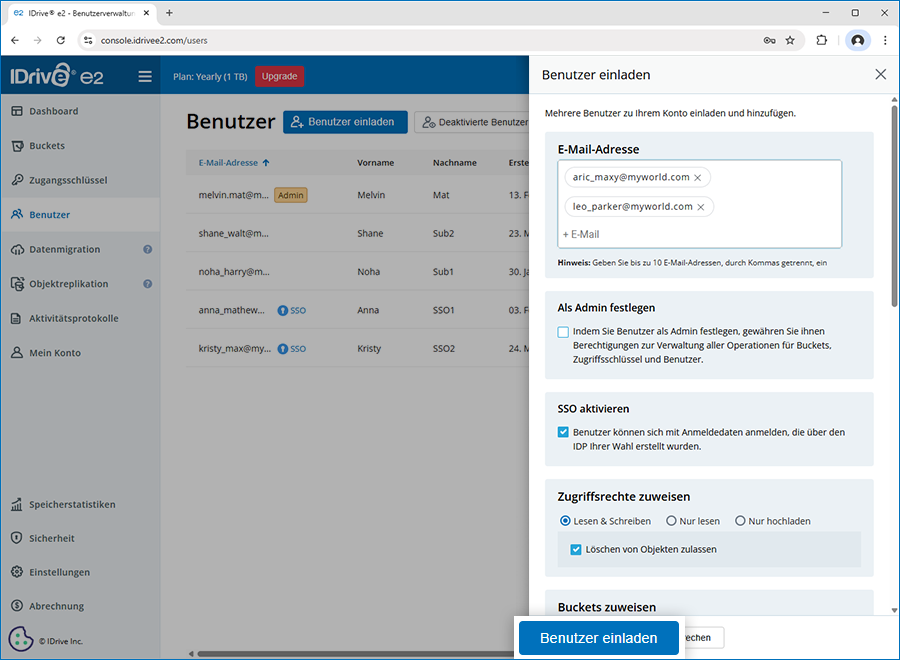Click the Objektreplikation help icon
900x660 pixels.
coord(147,284)
